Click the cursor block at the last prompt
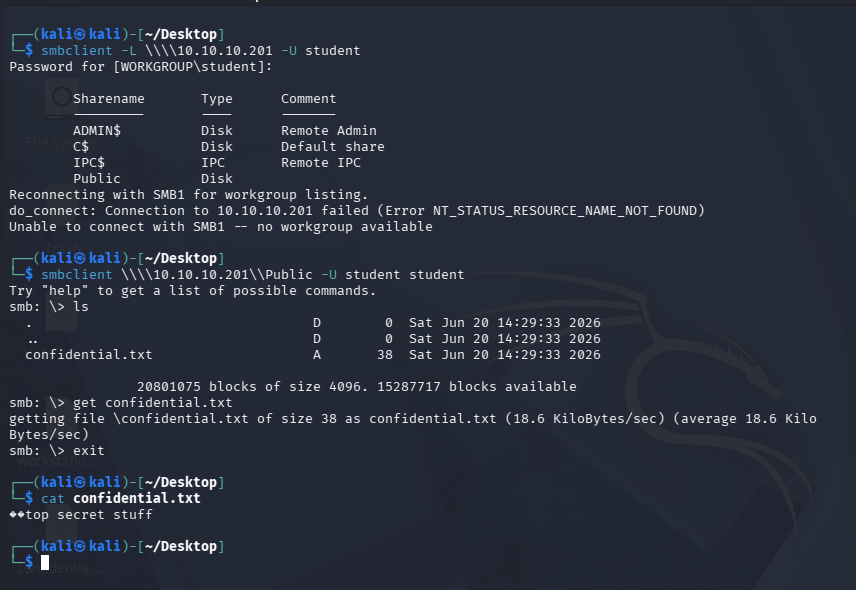The image size is (856, 590). coord(45,562)
